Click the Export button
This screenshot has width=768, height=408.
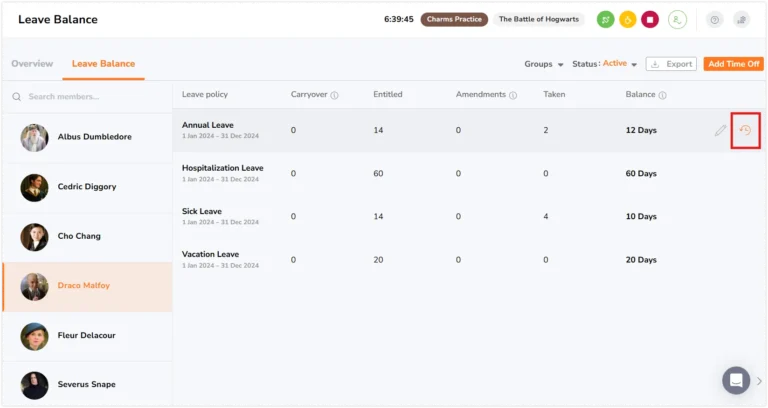(x=671, y=64)
